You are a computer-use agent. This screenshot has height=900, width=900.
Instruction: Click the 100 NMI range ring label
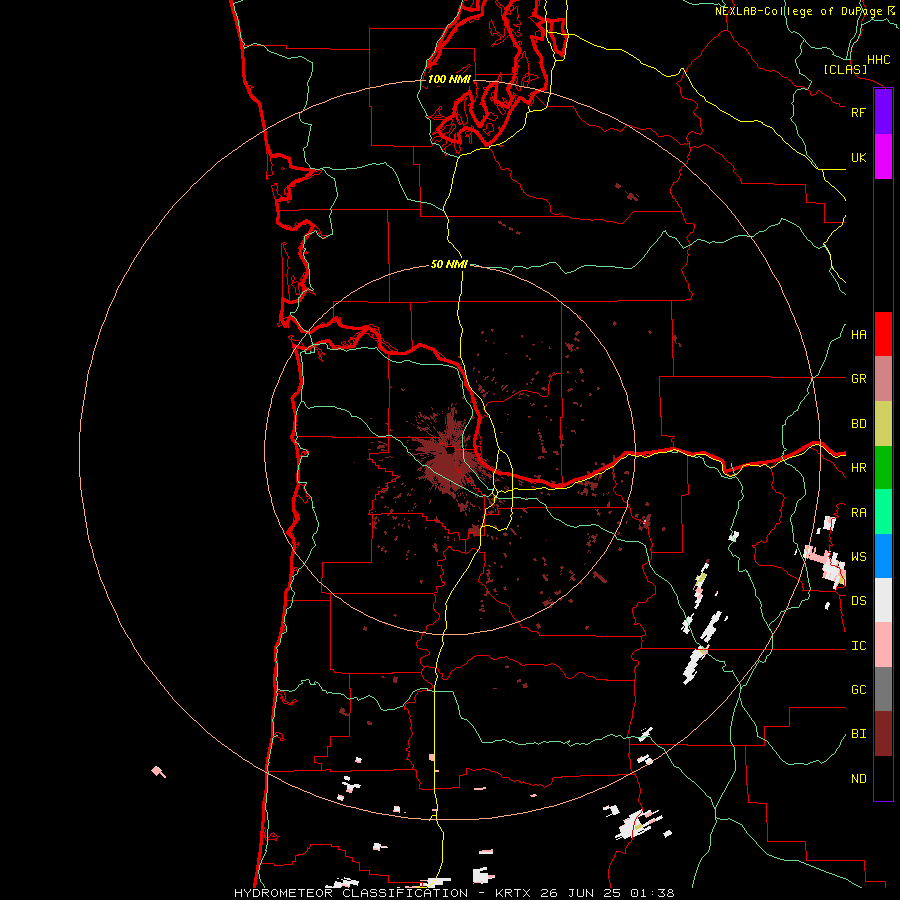pos(449,79)
